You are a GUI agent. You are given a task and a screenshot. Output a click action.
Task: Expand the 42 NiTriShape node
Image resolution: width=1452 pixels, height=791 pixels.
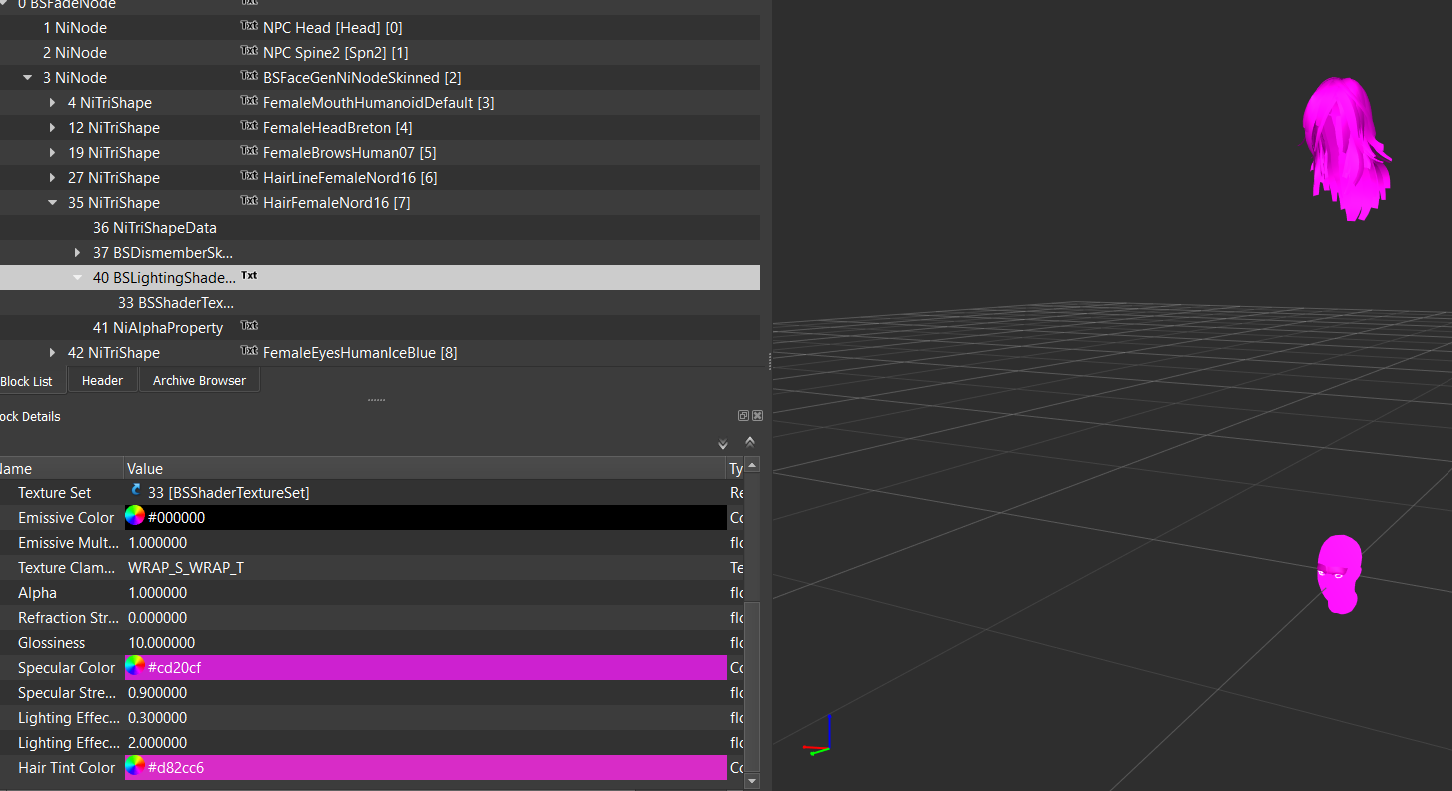click(53, 352)
